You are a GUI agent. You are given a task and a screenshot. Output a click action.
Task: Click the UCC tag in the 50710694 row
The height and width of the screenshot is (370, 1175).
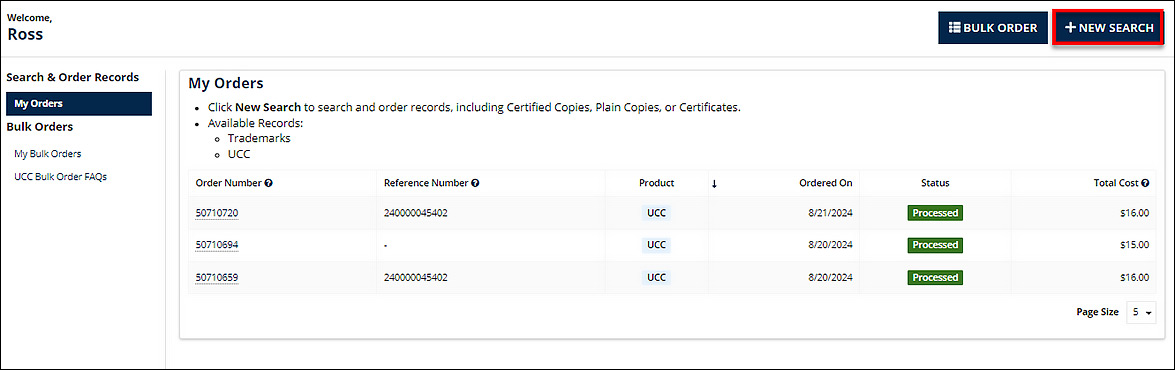[656, 245]
